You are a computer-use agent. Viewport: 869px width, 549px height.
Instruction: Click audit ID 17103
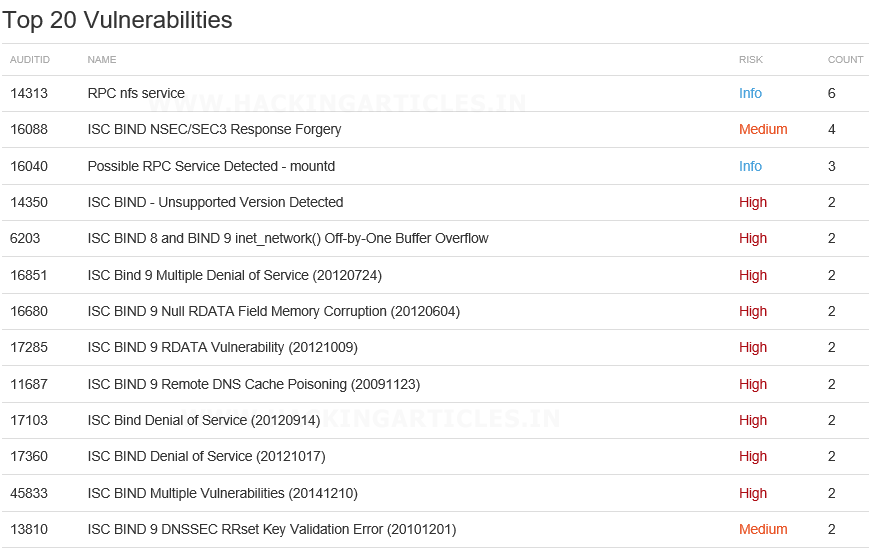tap(29, 420)
